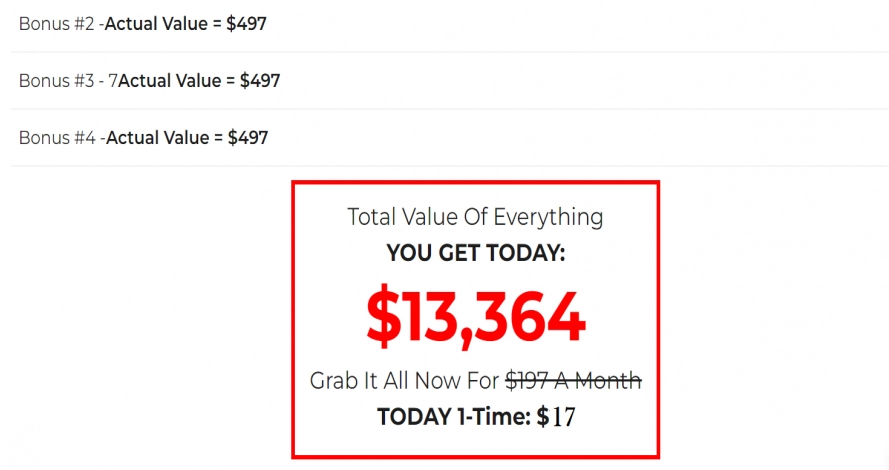Click the bold "YOU GET TODAY:" text
This screenshot has height=470, width=889.
[475, 254]
